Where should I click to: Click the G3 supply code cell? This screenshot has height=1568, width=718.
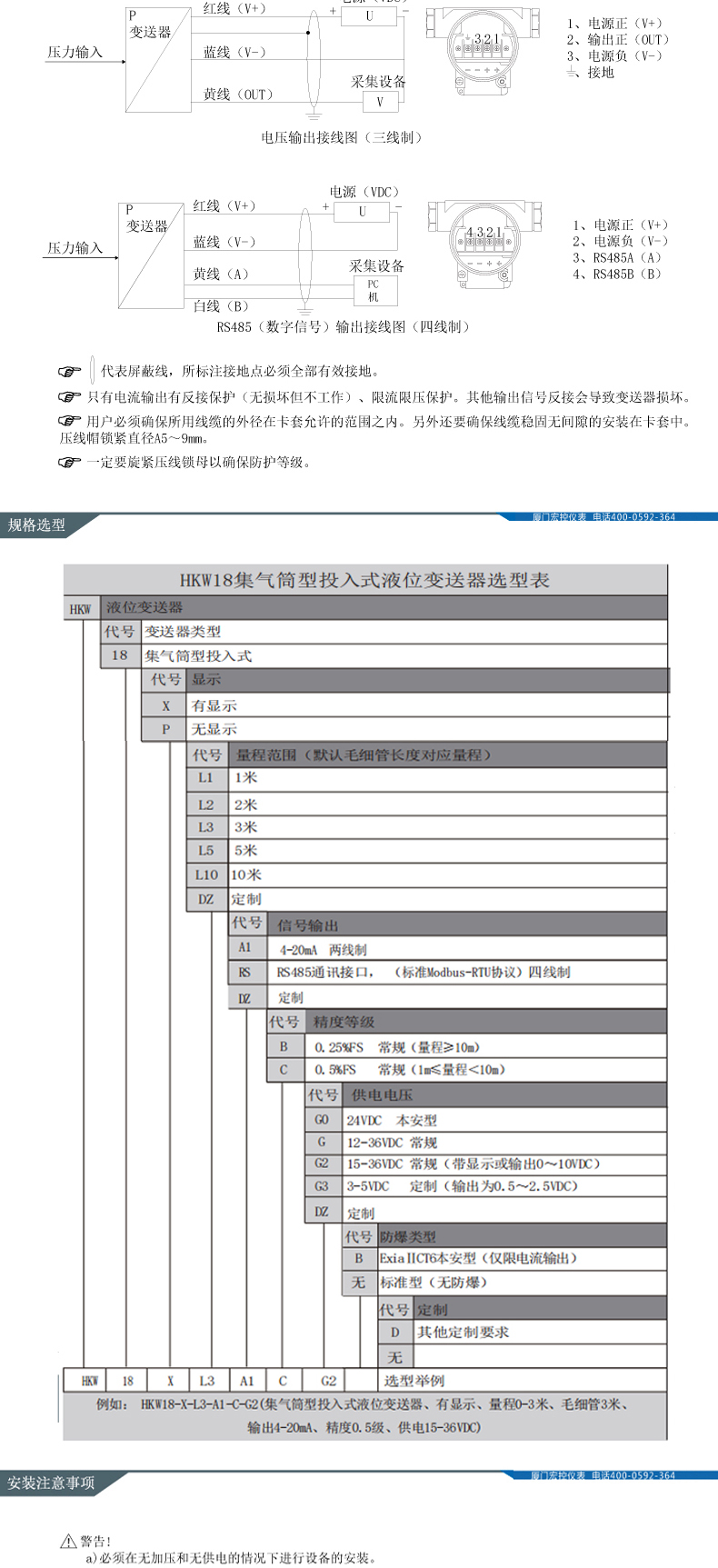pos(322,1187)
